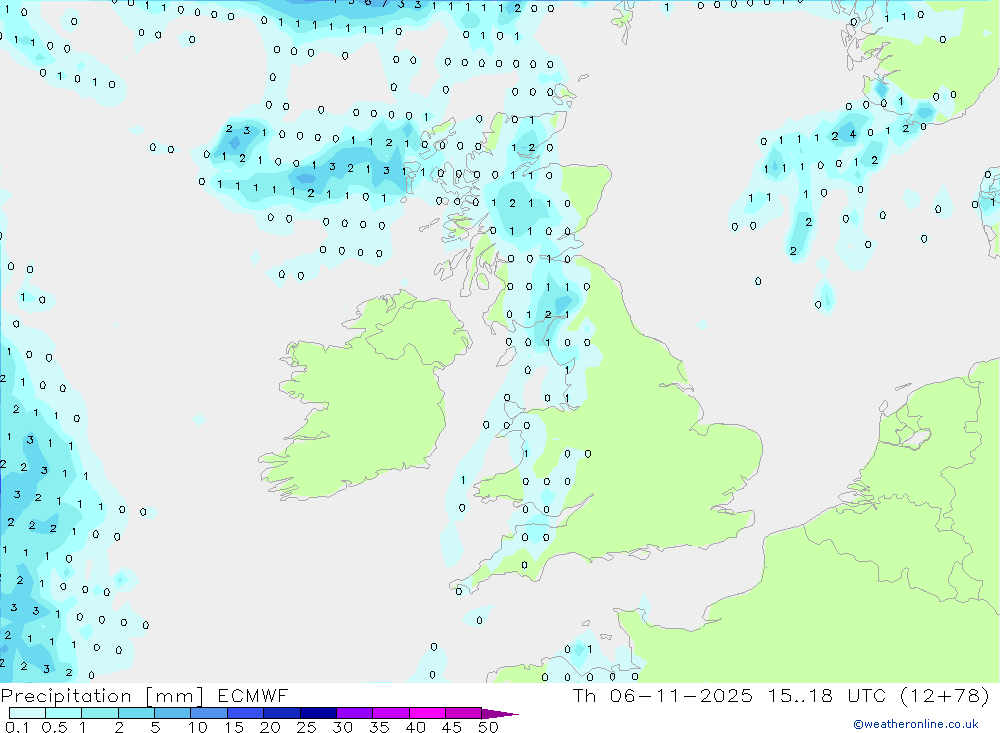Select the 'ECMWF' model label
This screenshot has height=733, width=1000.
click(253, 695)
